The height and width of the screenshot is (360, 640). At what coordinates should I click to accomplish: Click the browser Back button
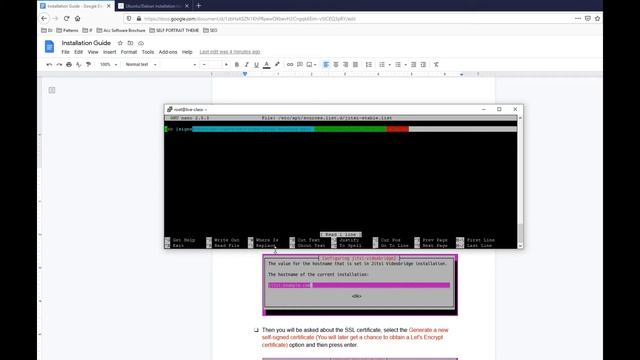(44, 18)
